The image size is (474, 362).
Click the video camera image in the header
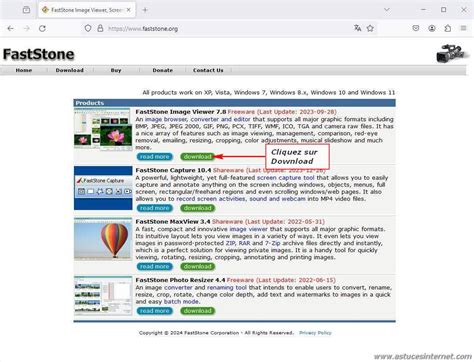pyautogui.click(x=451, y=53)
